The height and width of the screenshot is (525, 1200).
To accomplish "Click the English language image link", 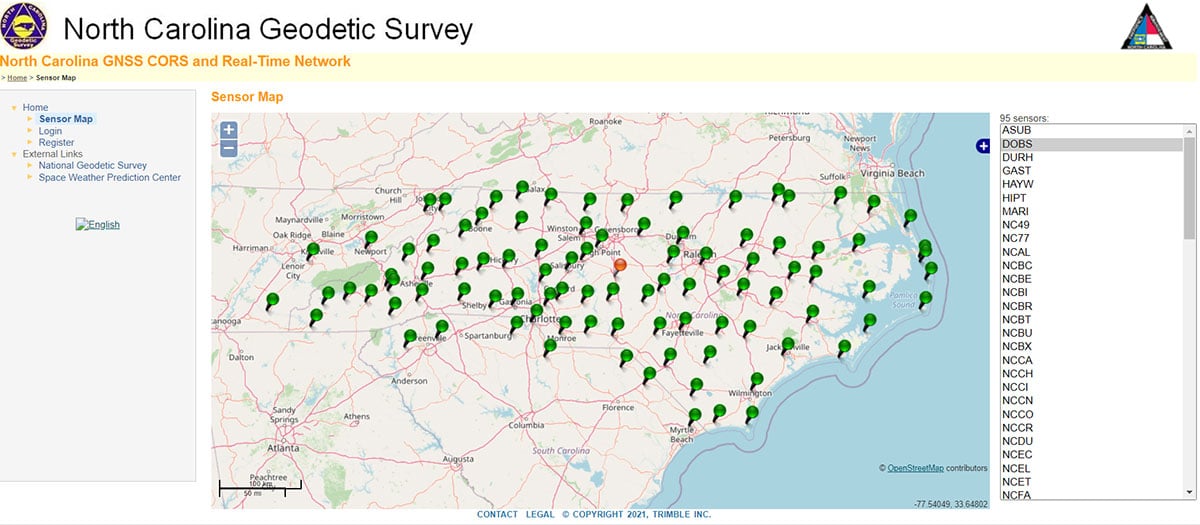I will (x=98, y=225).
